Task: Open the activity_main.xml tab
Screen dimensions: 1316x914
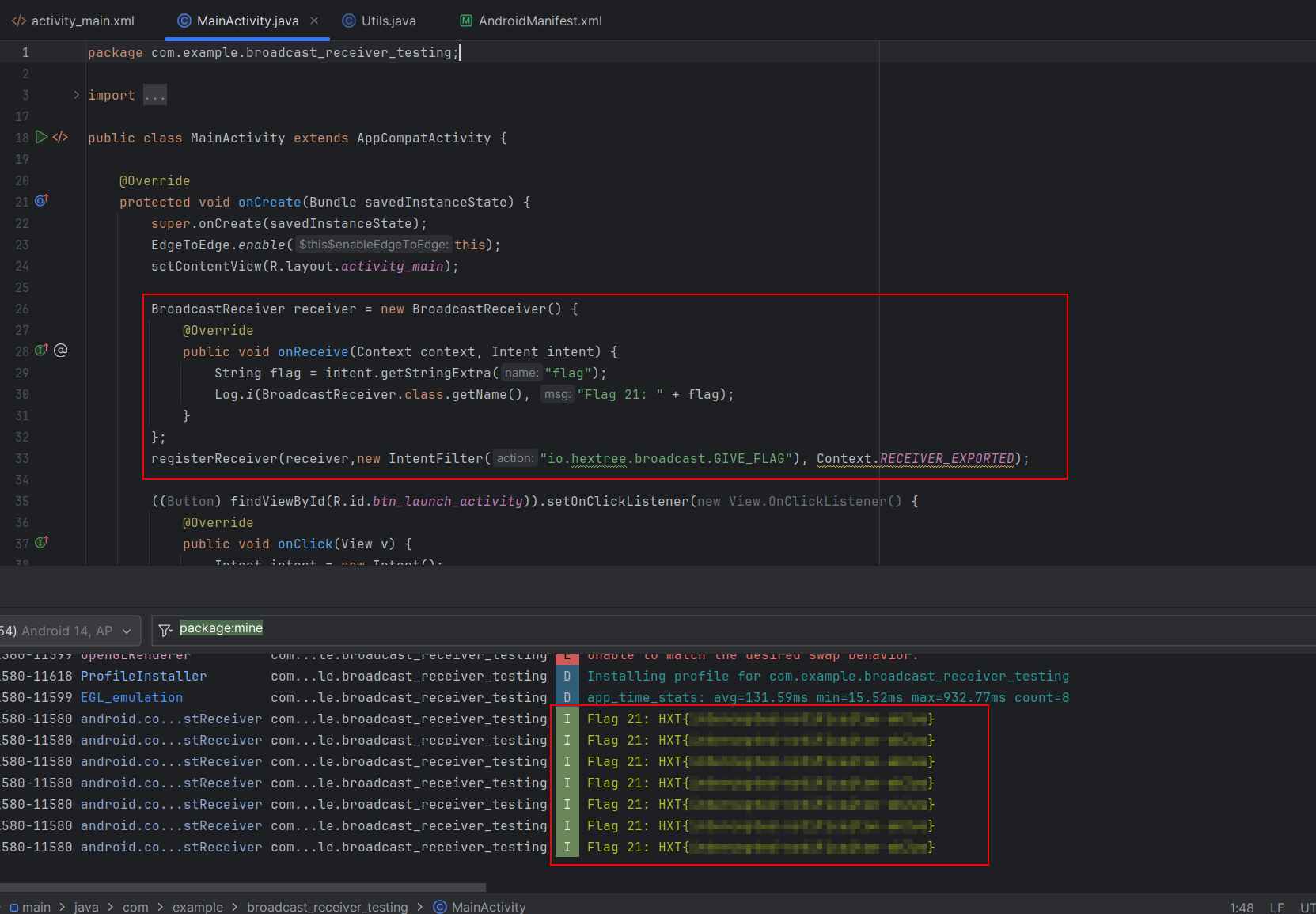Action: point(73,21)
